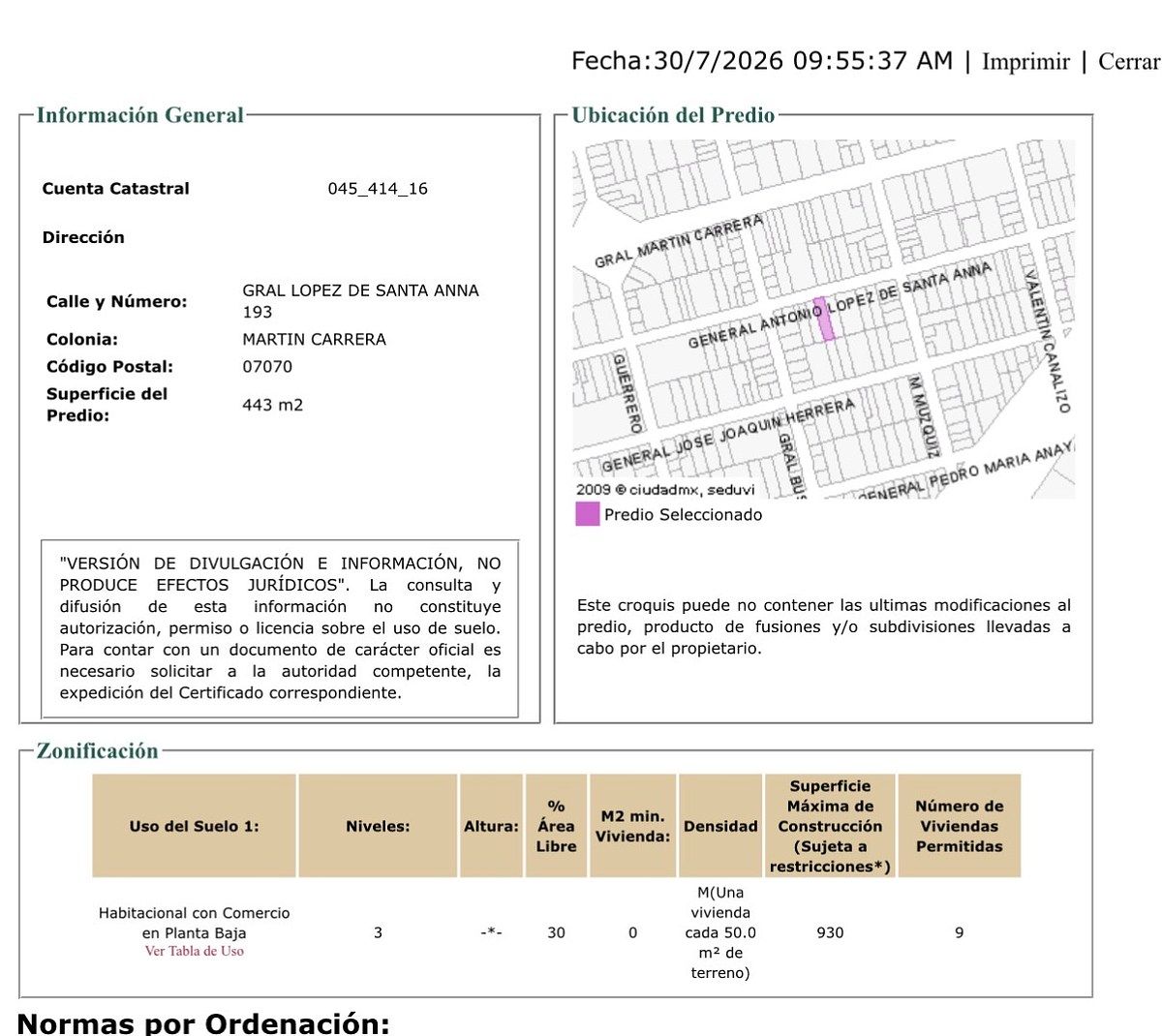Screen dimensions: 1162x1036
Task: Click the Zonificación section title
Action: tap(97, 750)
